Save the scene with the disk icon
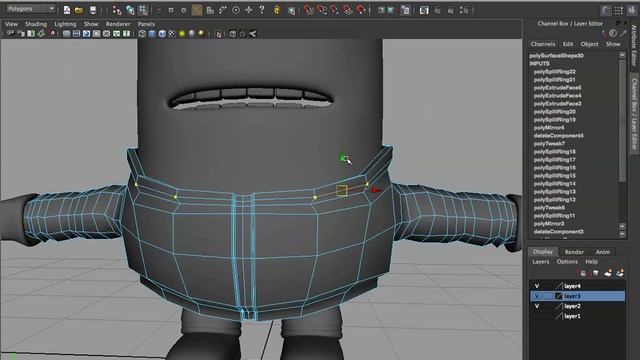Screen dimensions: 640x360 [x=93, y=10]
